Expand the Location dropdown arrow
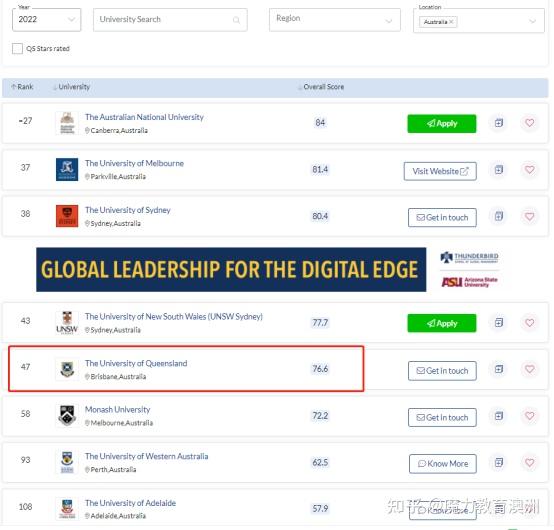The image size is (554, 530). point(532,22)
